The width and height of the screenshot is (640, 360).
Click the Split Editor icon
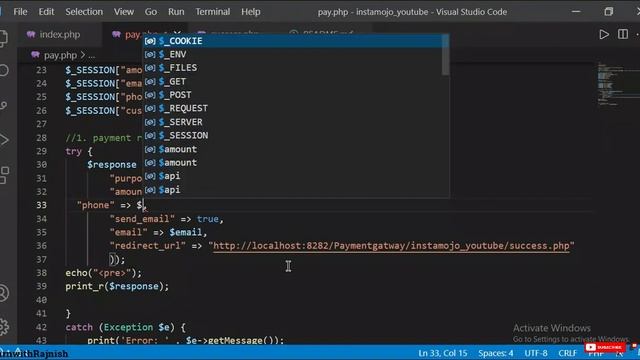coord(623,34)
